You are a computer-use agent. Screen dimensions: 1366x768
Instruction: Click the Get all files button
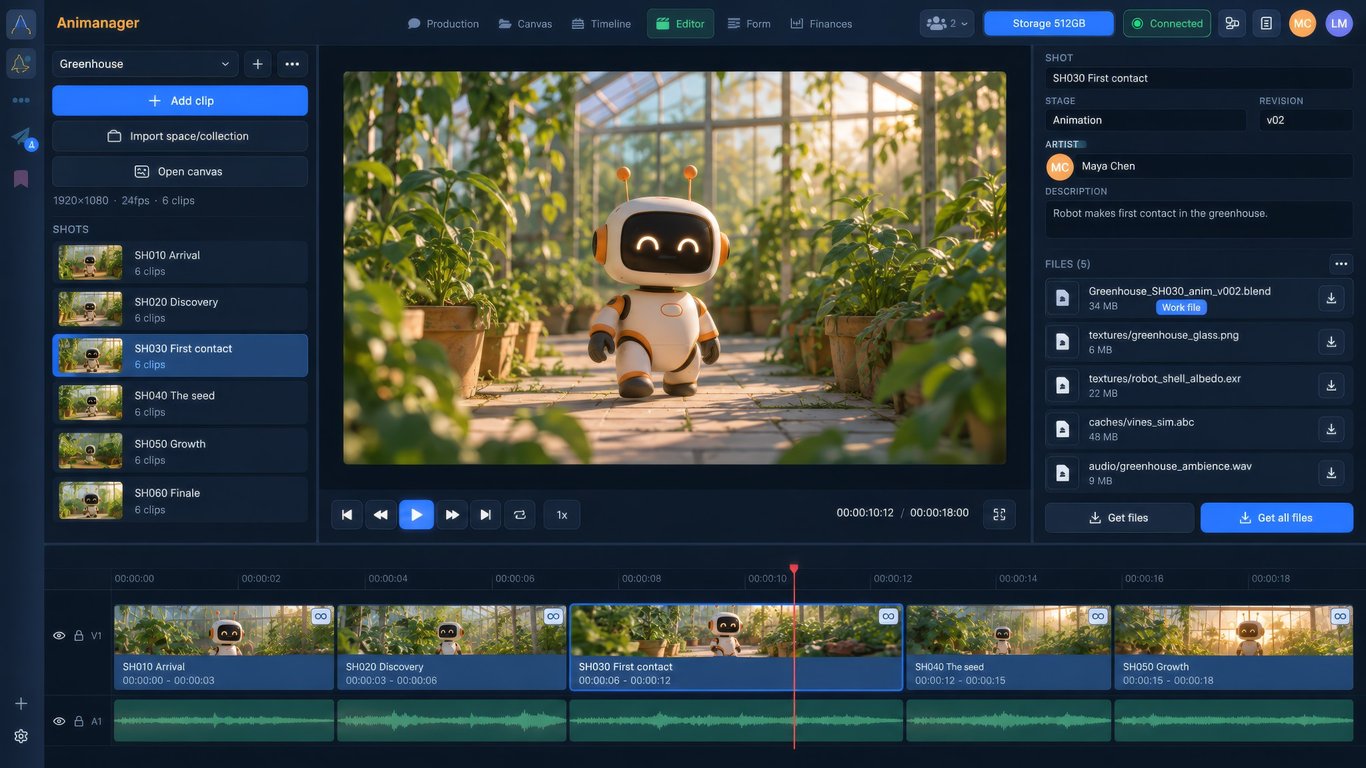click(1277, 518)
